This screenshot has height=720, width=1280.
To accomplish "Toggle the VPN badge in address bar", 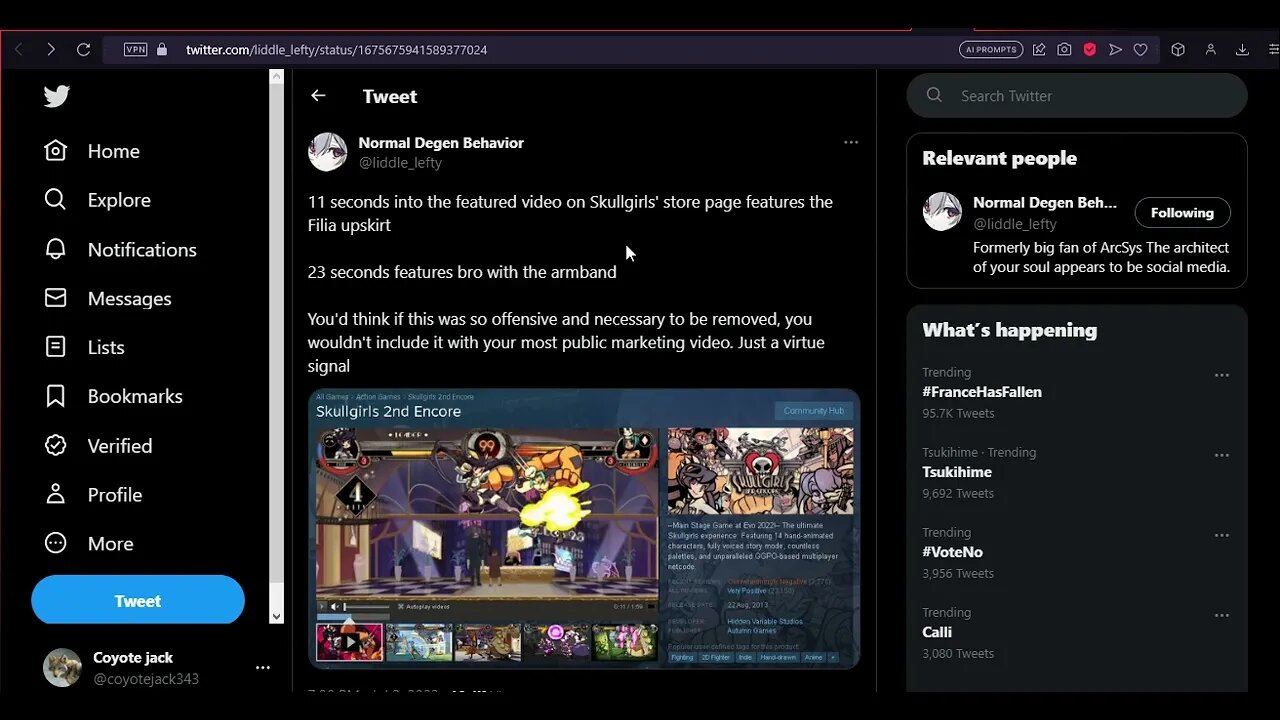I will [135, 49].
